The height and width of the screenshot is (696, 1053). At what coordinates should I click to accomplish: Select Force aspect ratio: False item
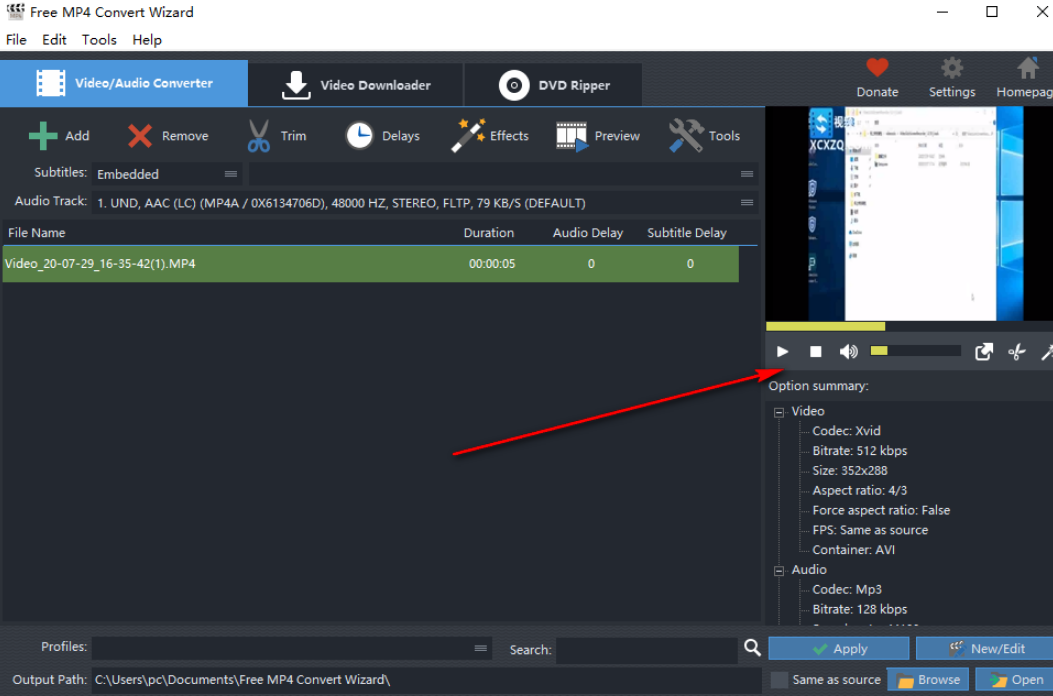881,511
